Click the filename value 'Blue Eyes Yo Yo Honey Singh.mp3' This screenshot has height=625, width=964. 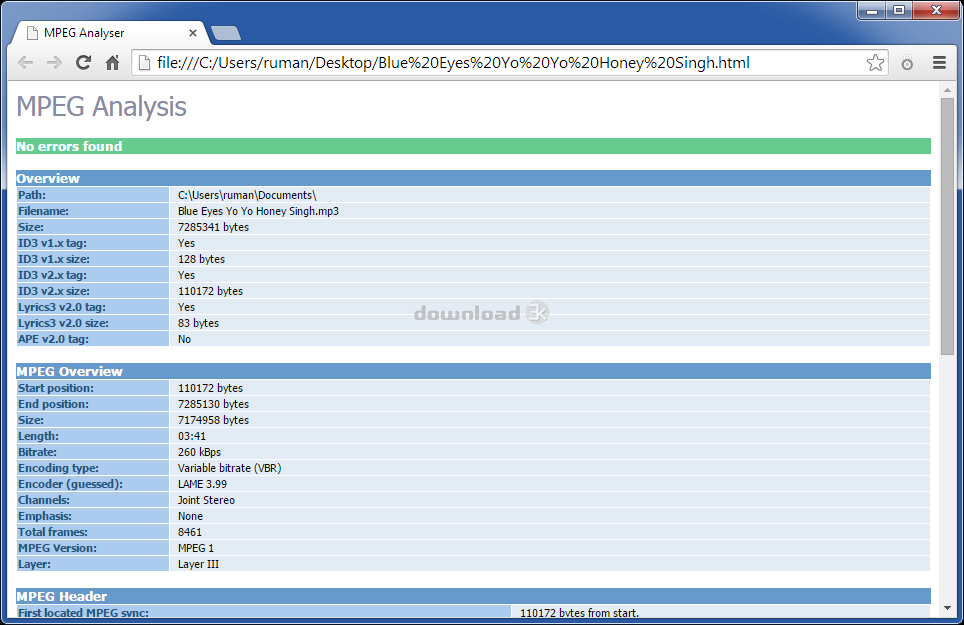coord(258,211)
